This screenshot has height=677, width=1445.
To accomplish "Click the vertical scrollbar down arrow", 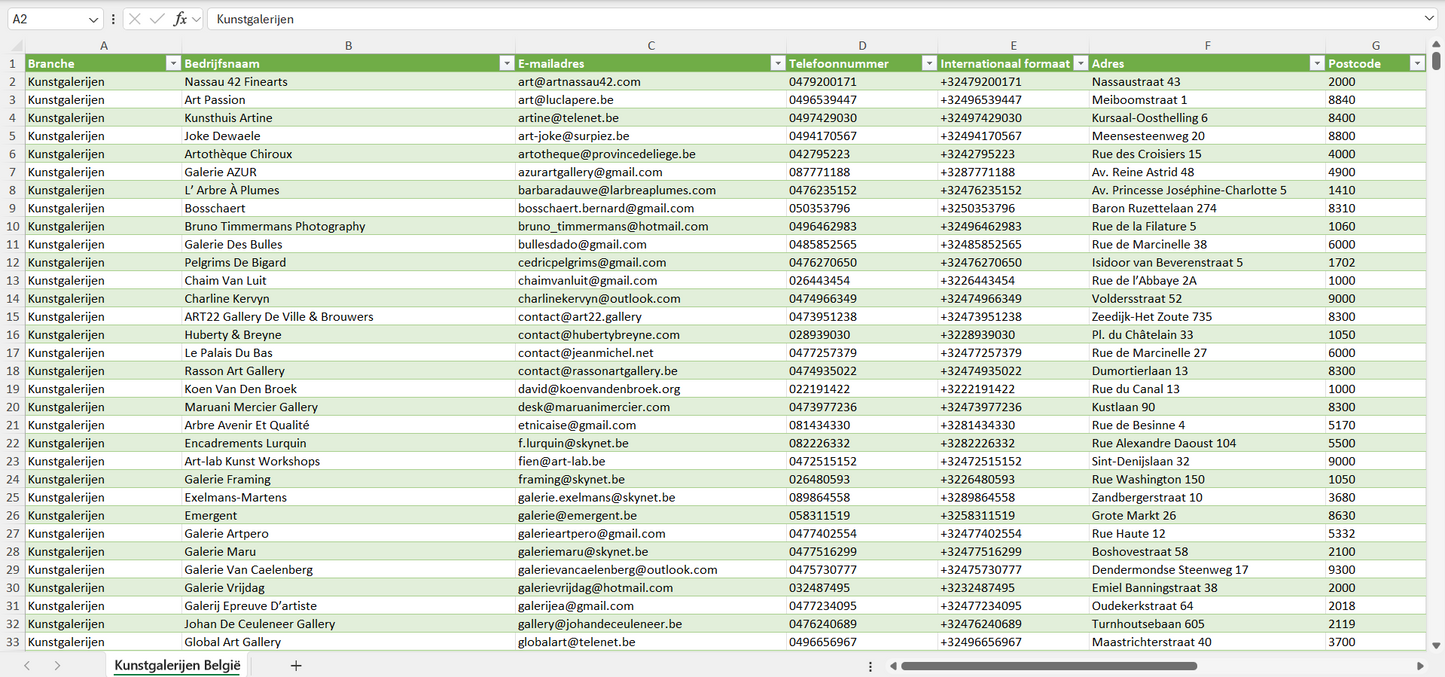I will [x=1437, y=646].
